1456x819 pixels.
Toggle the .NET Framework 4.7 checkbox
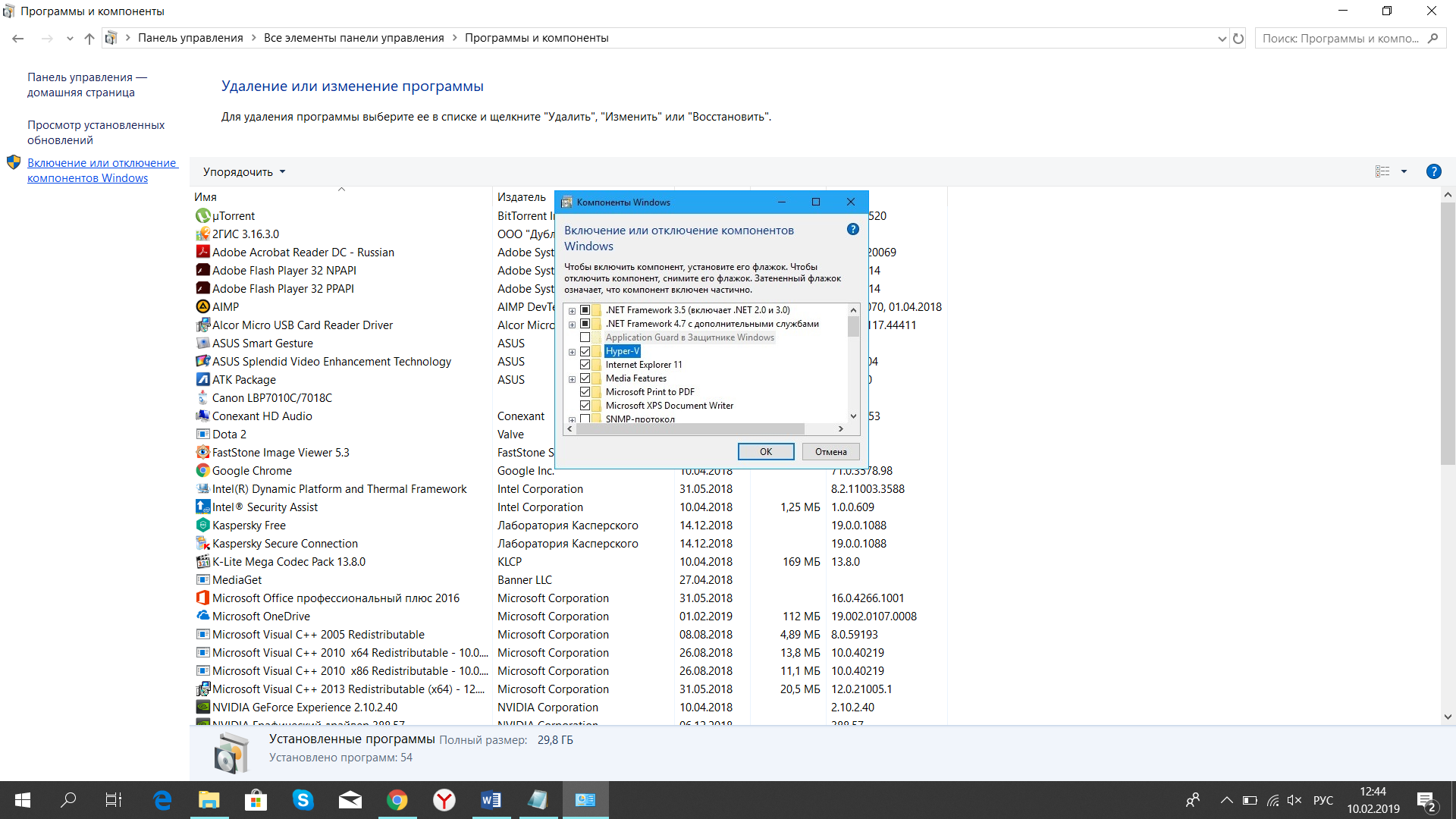585,324
